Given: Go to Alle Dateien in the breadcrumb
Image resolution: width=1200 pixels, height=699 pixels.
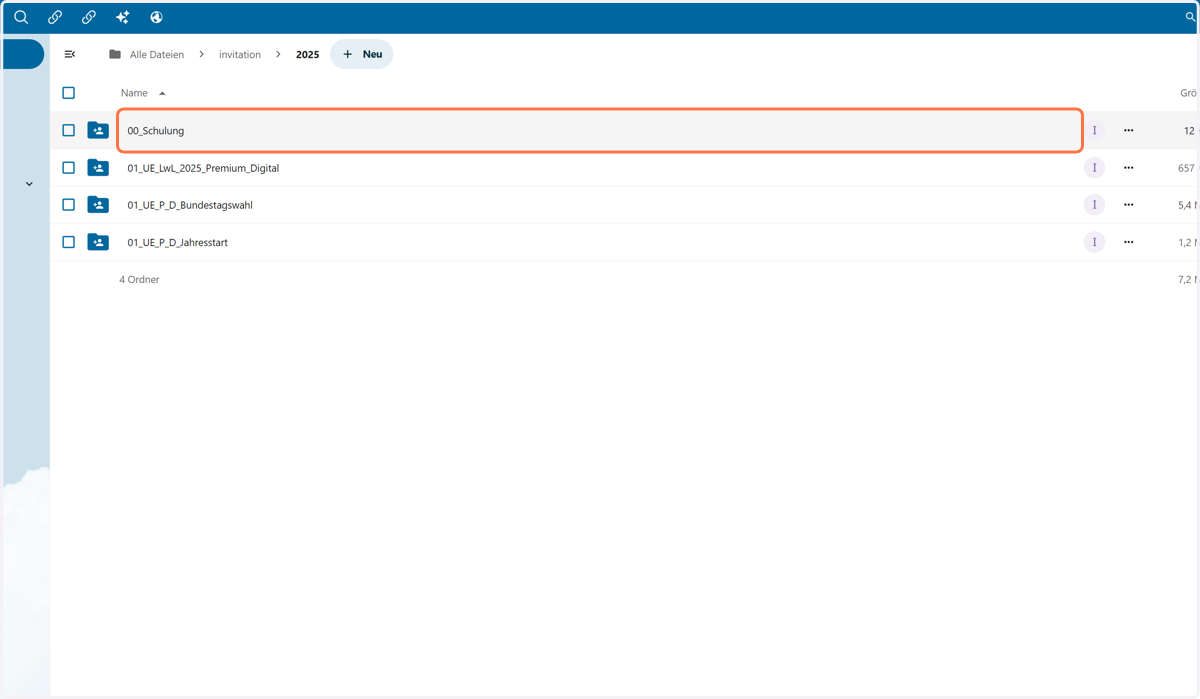Looking at the screenshot, I should [157, 55].
